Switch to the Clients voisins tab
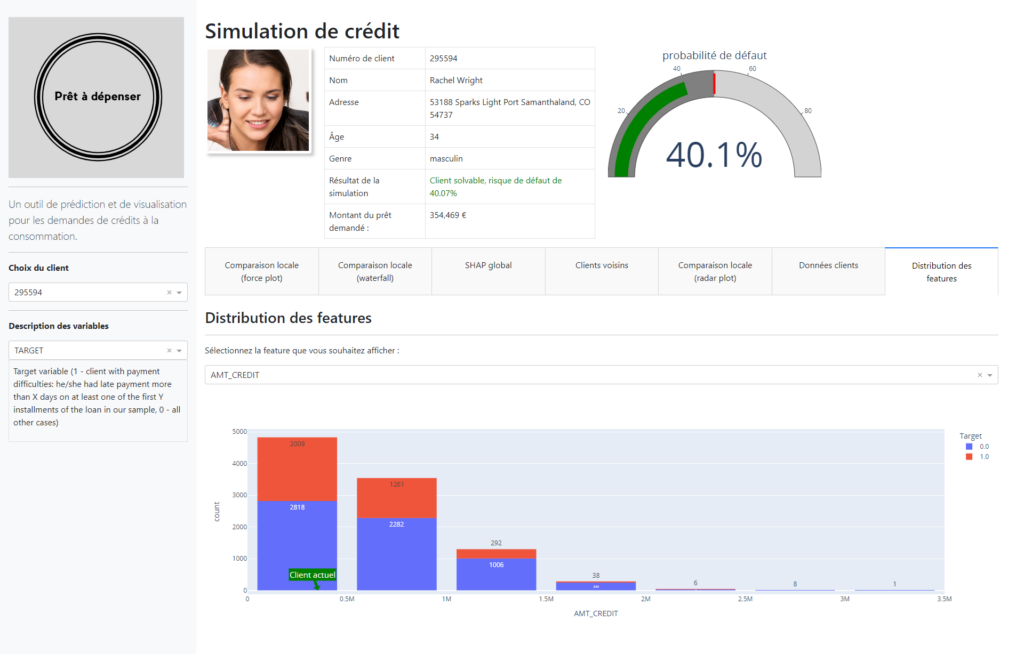 point(601,265)
